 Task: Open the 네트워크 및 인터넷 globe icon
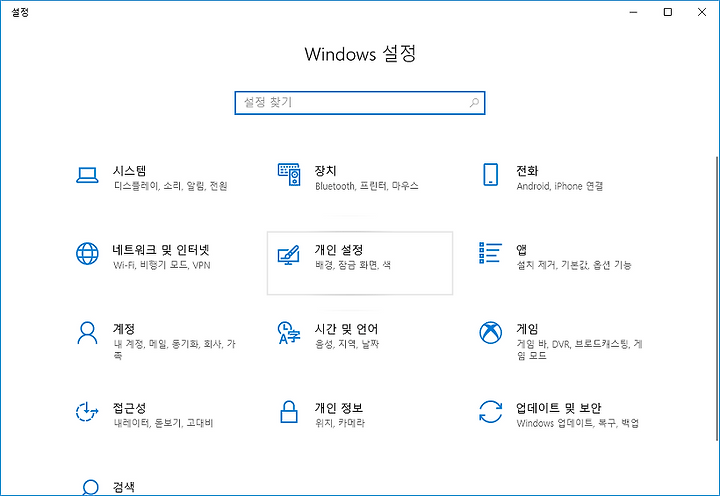87,254
